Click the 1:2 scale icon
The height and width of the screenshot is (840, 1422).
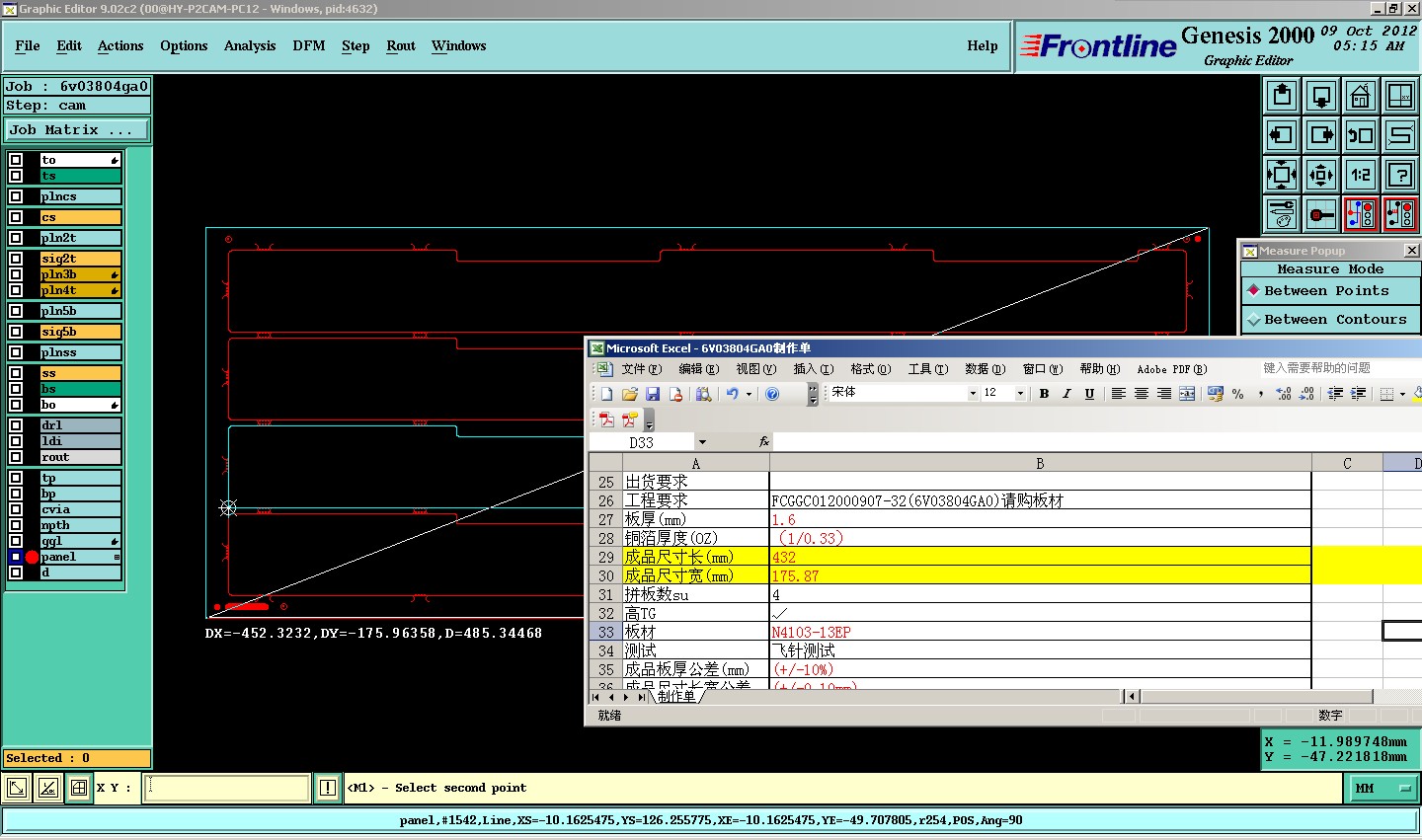(x=1361, y=175)
